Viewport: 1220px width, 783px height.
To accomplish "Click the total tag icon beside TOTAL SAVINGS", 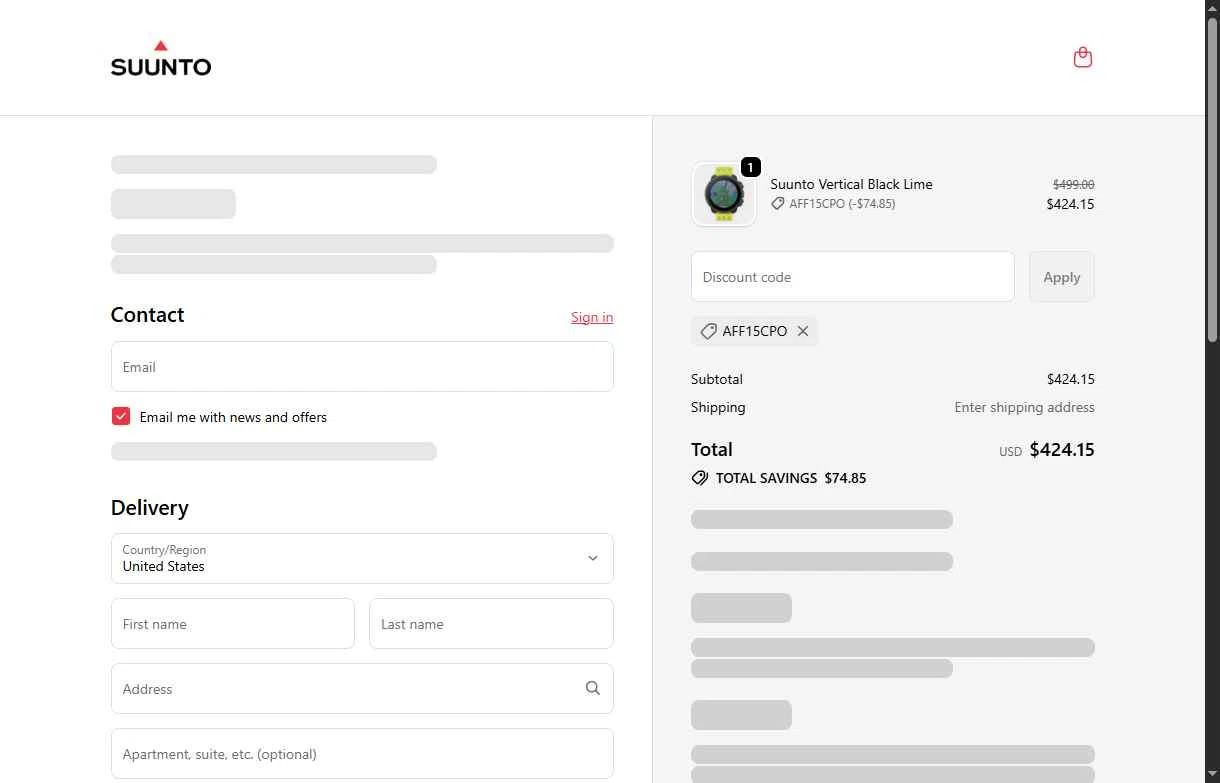I will [700, 478].
